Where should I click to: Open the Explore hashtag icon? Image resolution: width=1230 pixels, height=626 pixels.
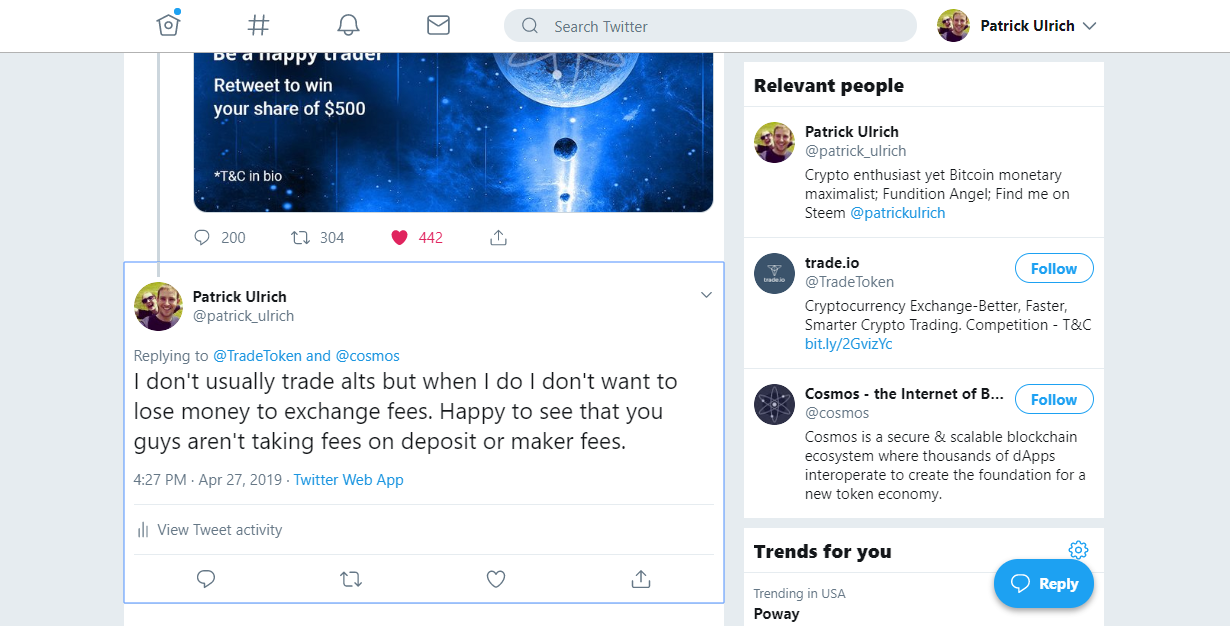point(258,25)
